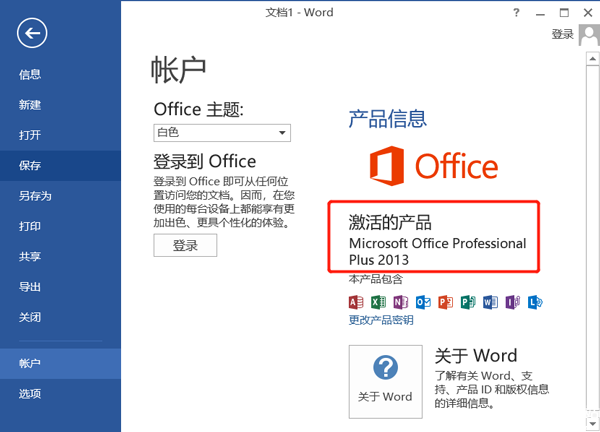The width and height of the screenshot is (600, 432).
Task: Click the Outlook icon in product list
Action: coord(423,302)
